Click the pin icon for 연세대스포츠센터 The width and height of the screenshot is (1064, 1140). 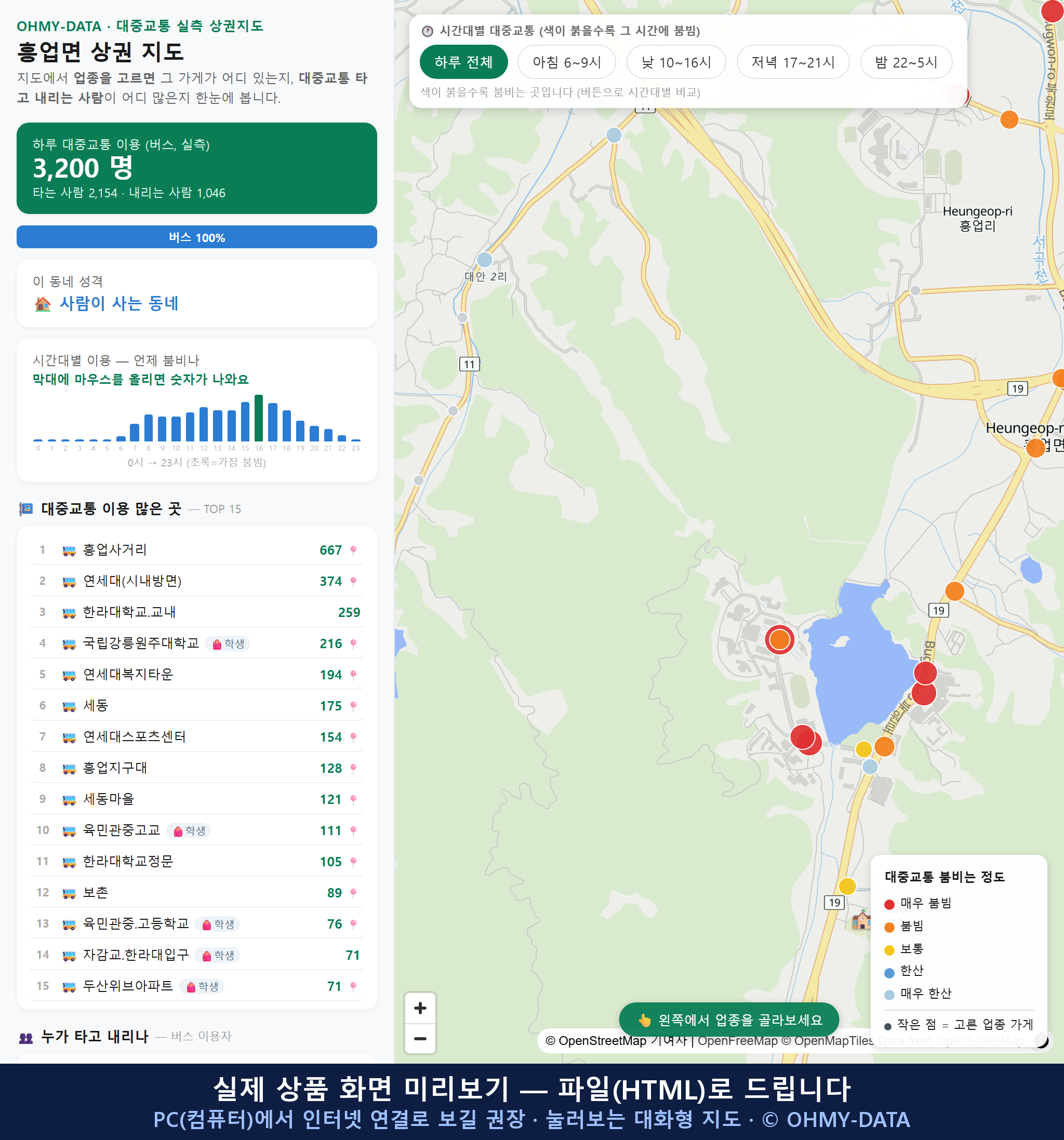pyautogui.click(x=353, y=737)
